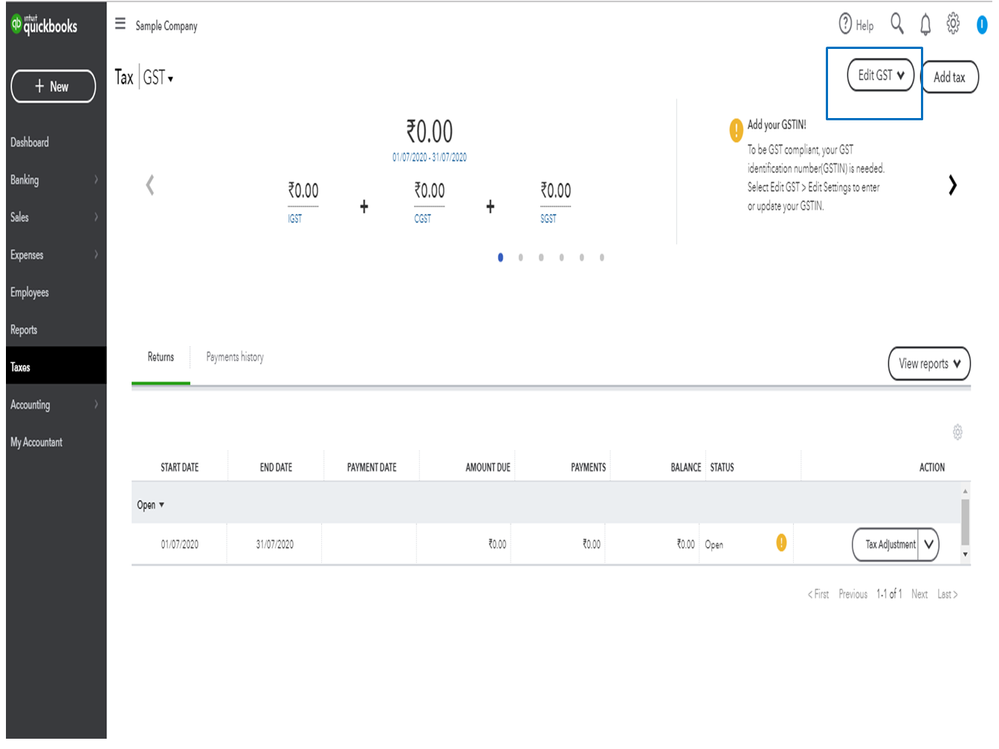Click the END DATE column header
Screen dimensions: 999x749
pos(276,467)
